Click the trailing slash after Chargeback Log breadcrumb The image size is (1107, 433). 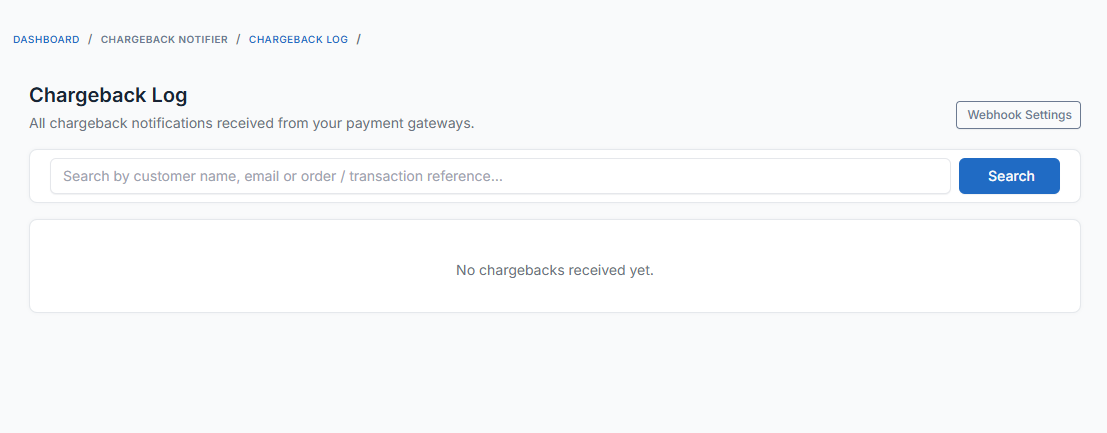(x=359, y=40)
